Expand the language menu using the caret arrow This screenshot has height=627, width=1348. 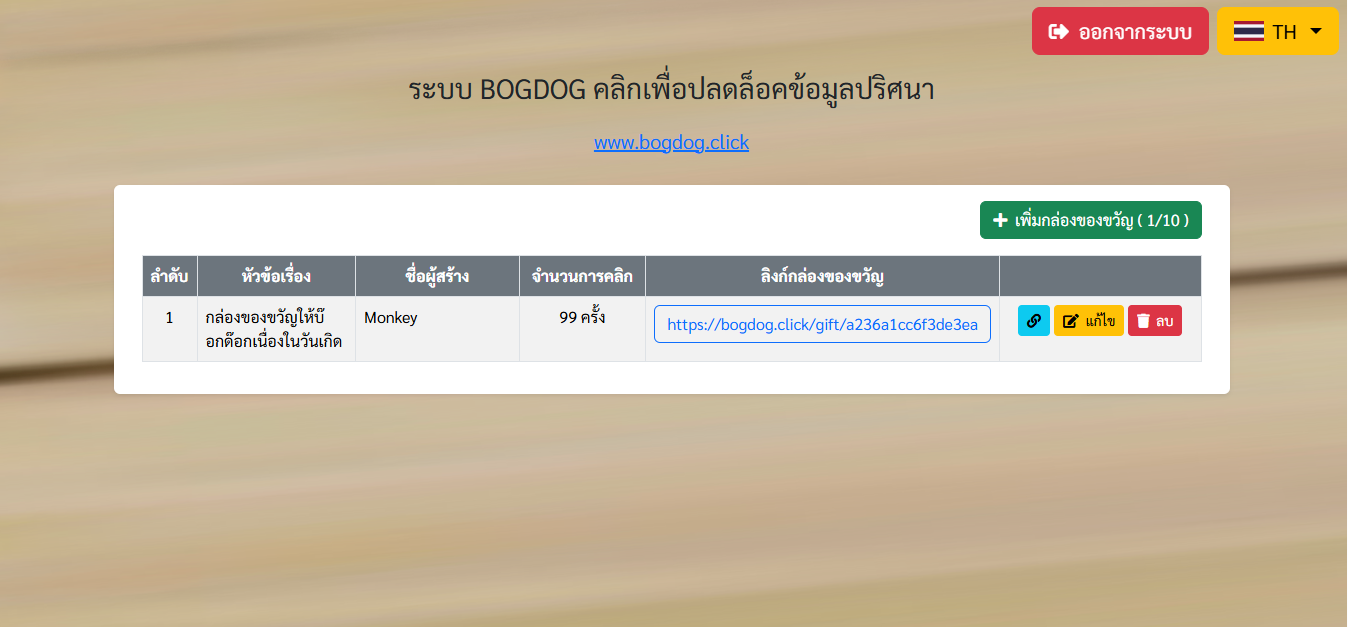1316,31
